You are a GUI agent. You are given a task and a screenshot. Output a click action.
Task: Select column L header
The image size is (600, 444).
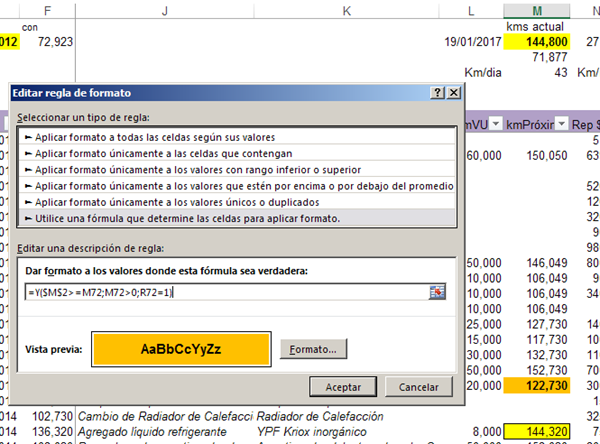(471, 11)
